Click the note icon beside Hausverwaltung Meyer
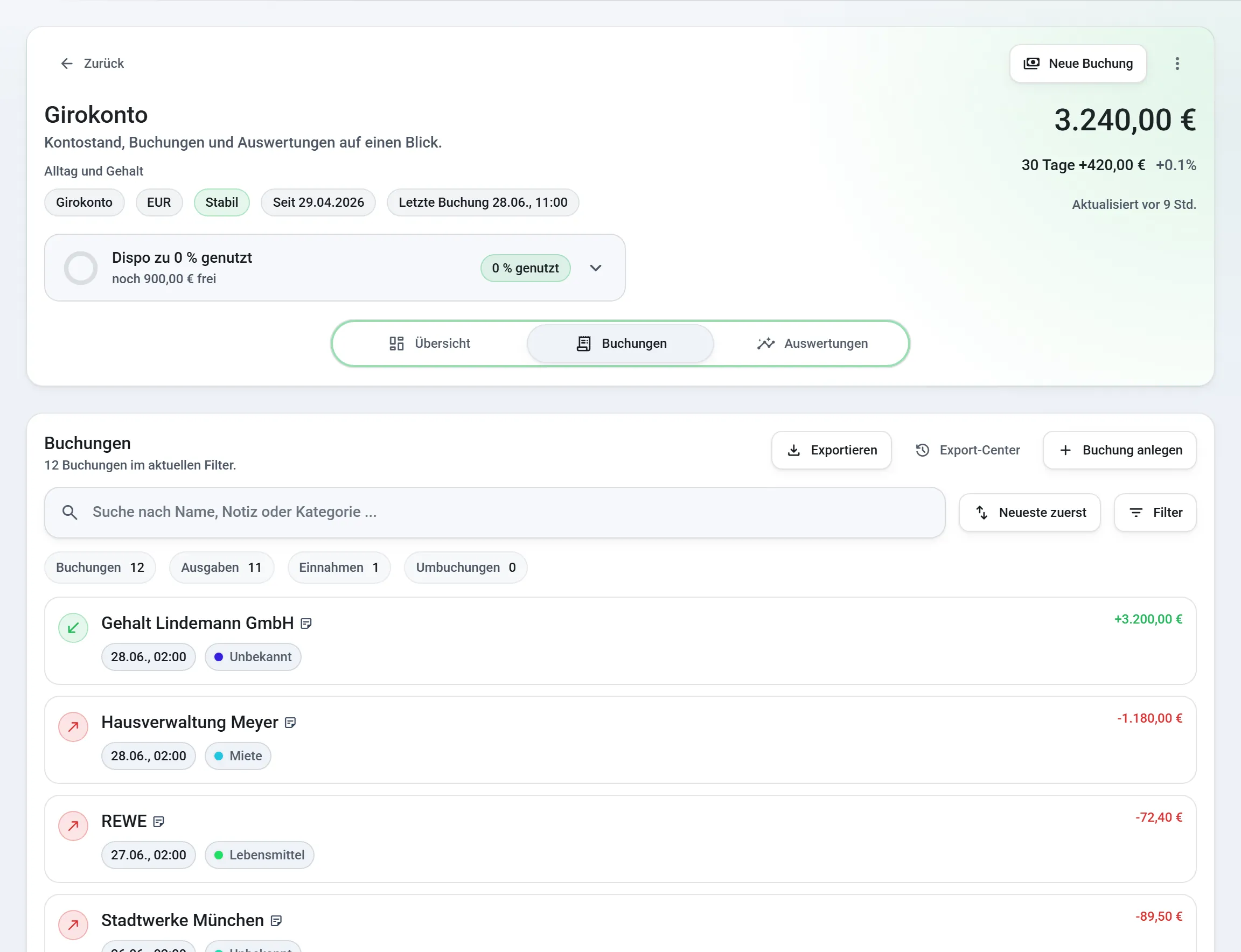The width and height of the screenshot is (1241, 952). (290, 723)
